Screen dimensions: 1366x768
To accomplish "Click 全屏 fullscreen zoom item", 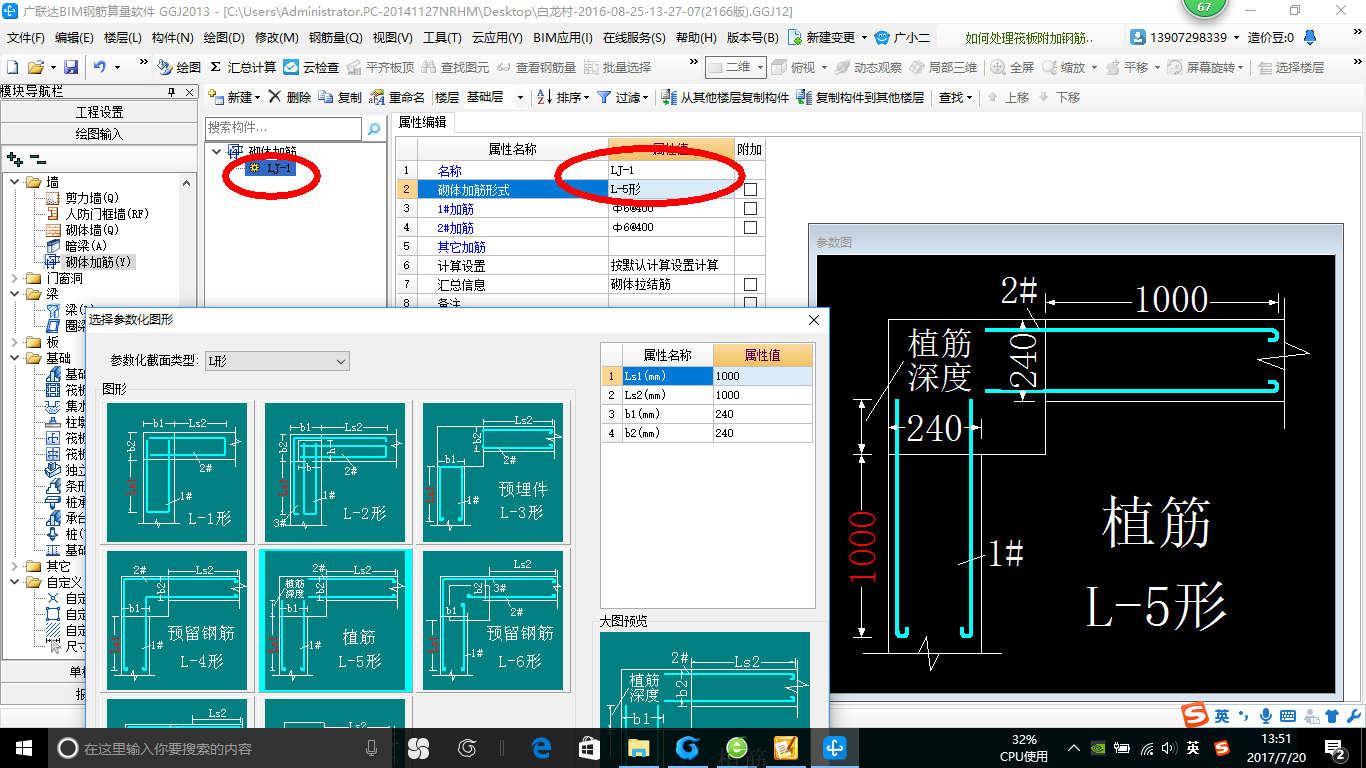I will [x=1013, y=67].
